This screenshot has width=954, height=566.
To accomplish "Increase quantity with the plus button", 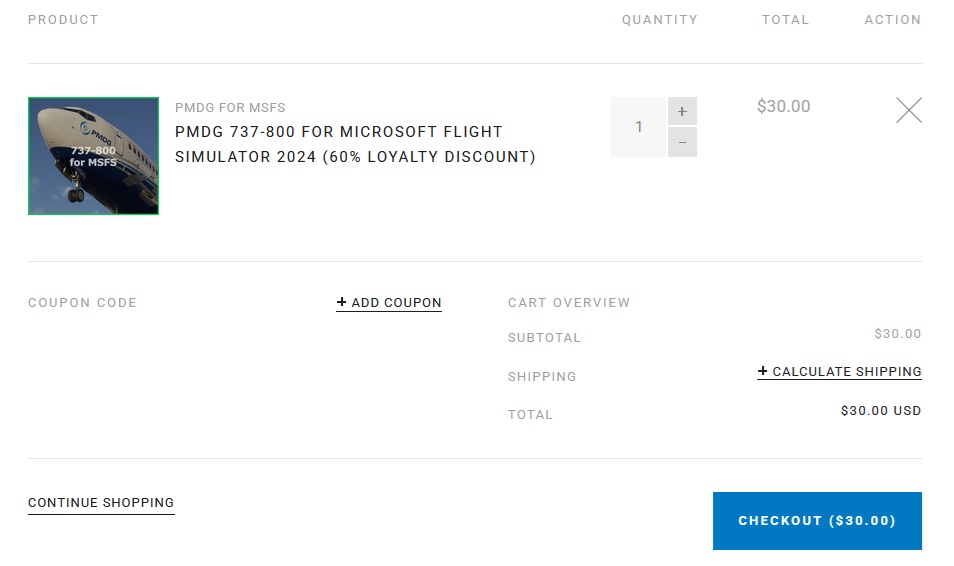I will point(682,112).
